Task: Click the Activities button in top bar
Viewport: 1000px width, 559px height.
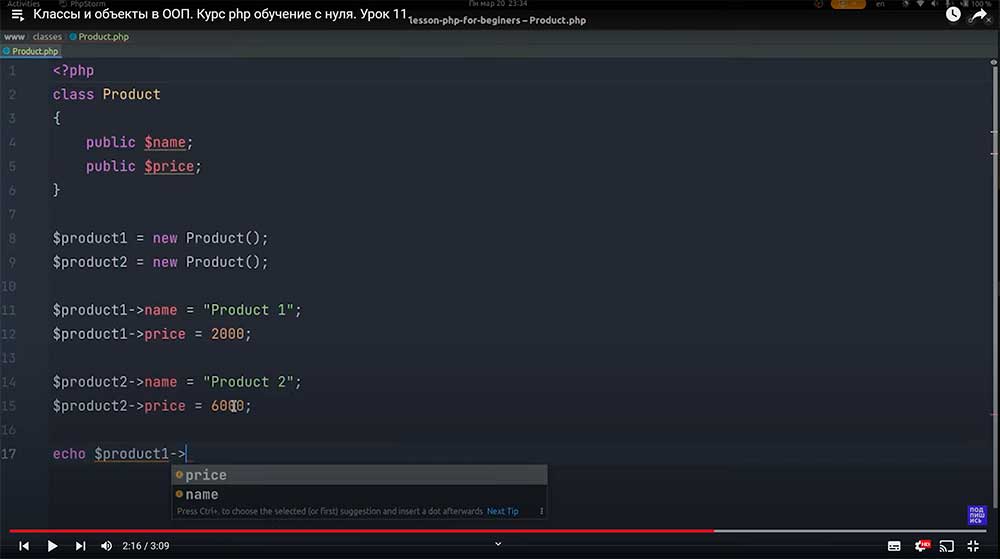Action: coord(24,4)
